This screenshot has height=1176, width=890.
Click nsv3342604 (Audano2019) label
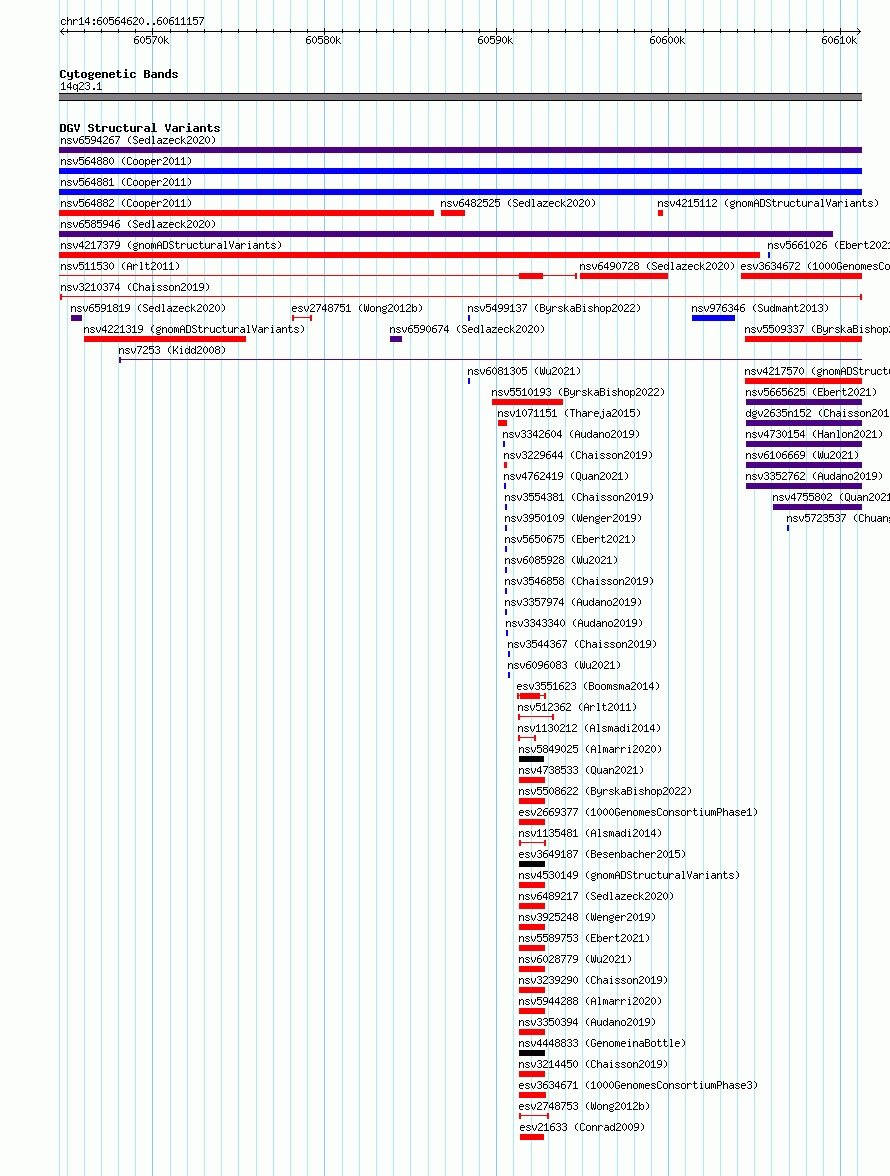point(571,434)
